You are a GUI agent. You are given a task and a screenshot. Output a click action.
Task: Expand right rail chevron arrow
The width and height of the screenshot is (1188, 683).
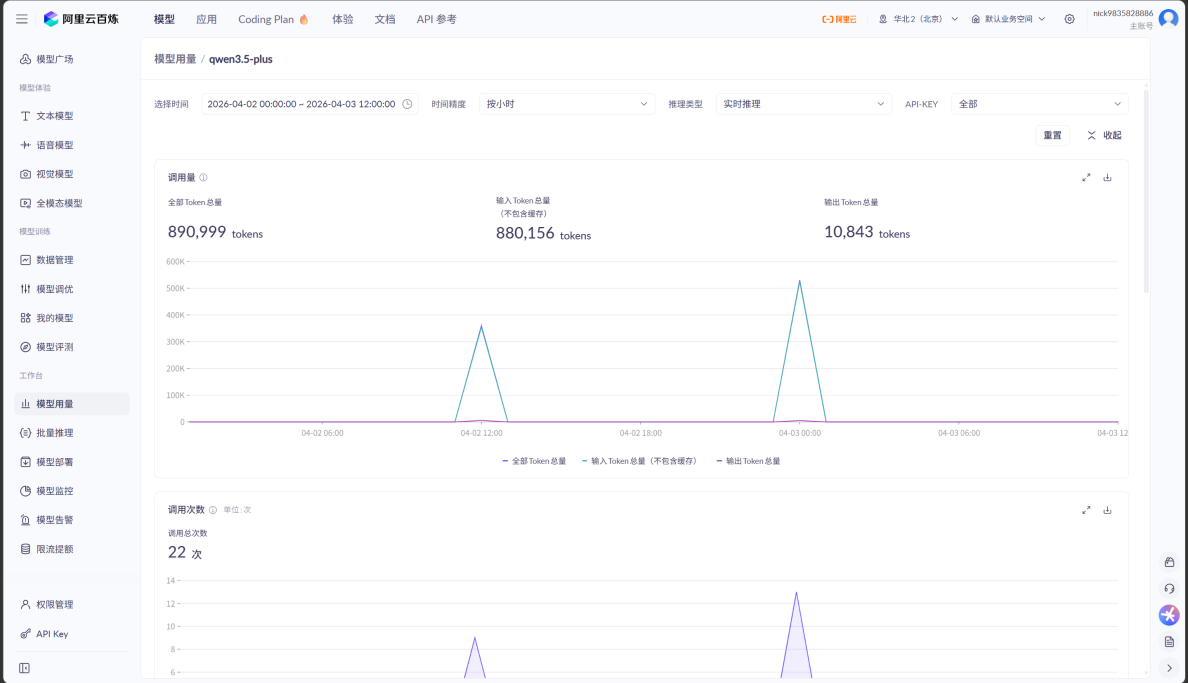coord(1169,668)
